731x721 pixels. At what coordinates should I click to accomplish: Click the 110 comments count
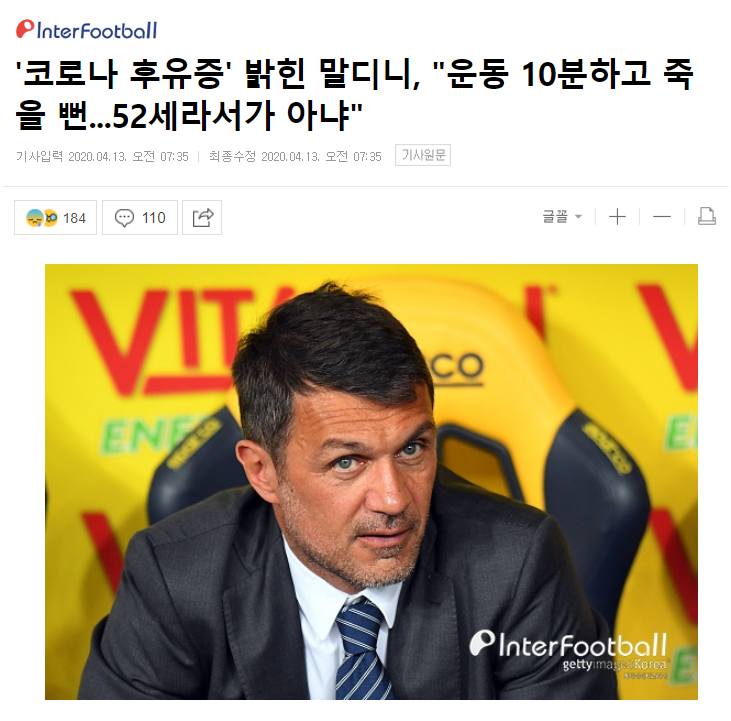click(153, 218)
